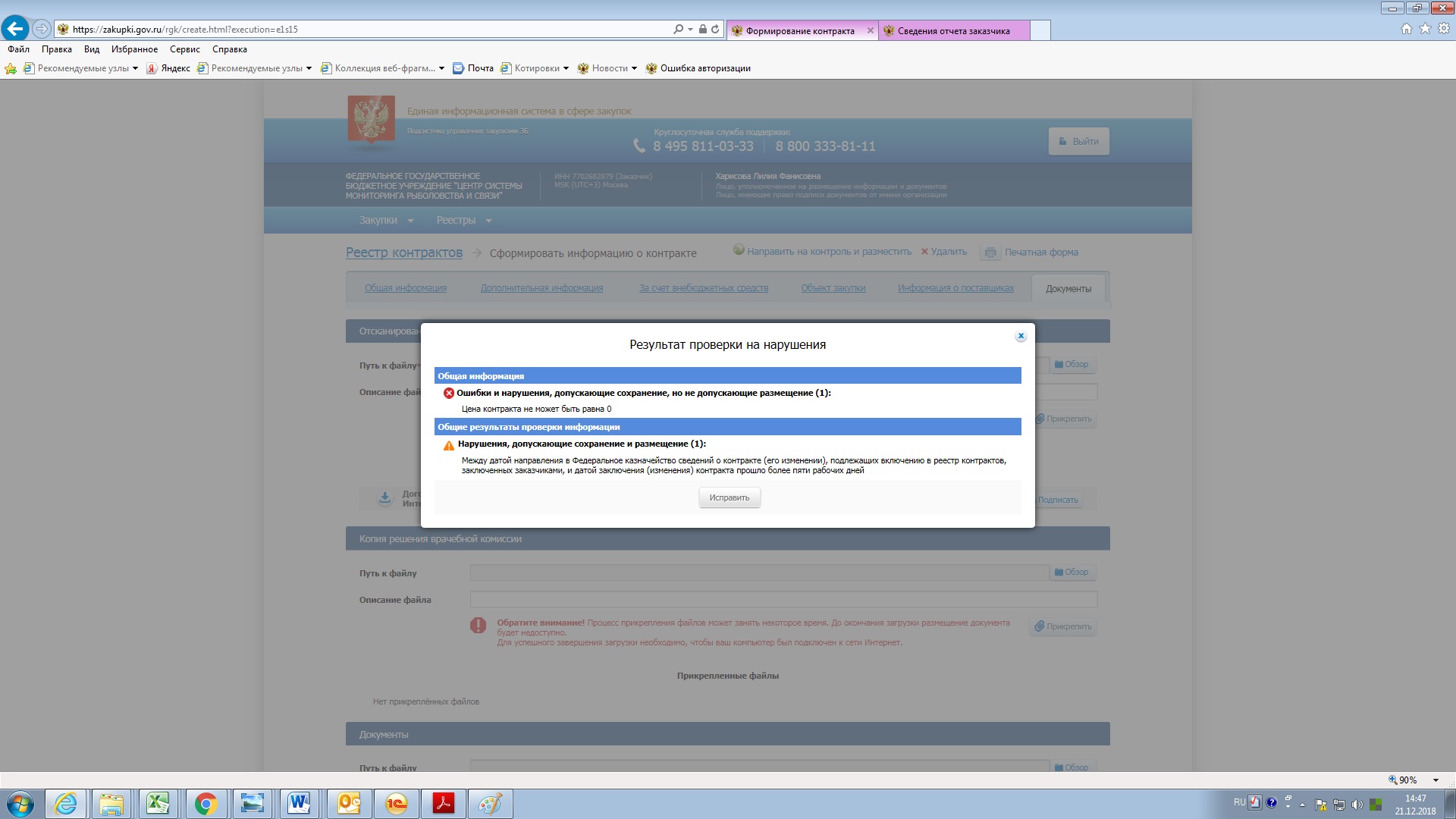The height and width of the screenshot is (819, 1456).
Task: Click the browser back arrow button
Action: pyautogui.click(x=15, y=29)
